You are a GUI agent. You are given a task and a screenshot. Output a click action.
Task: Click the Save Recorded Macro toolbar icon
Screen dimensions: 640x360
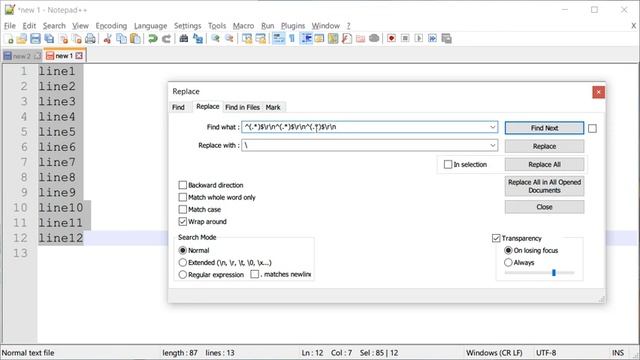coord(447,39)
